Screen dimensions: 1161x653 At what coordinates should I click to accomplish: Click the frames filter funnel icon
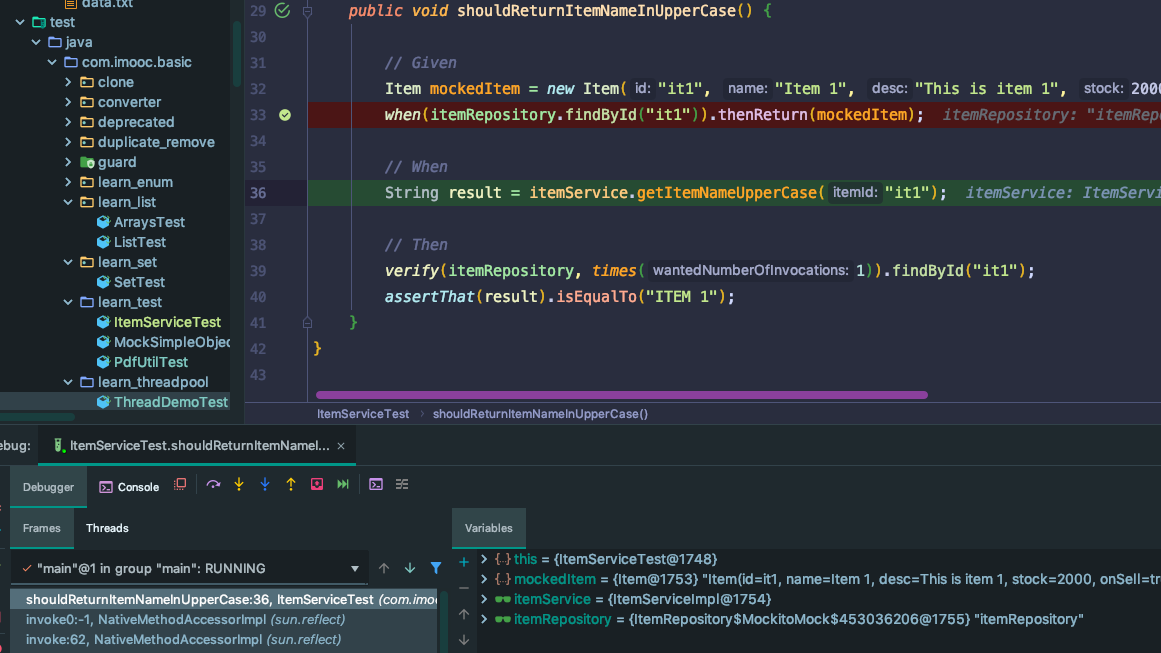(436, 568)
